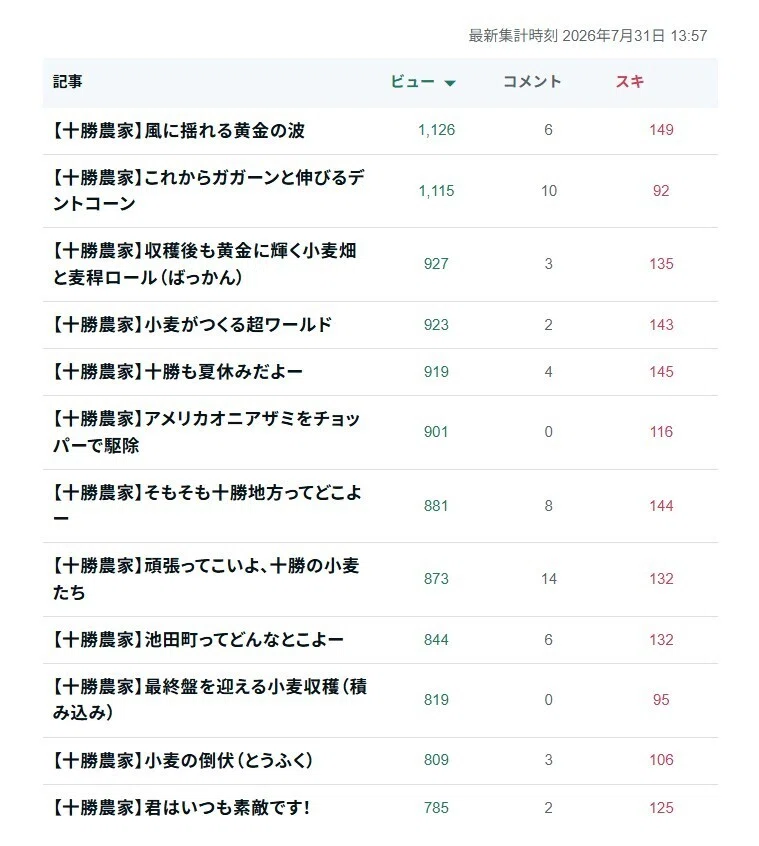Open article 君はいつも素敵です！
The image size is (759, 846).
[181, 808]
